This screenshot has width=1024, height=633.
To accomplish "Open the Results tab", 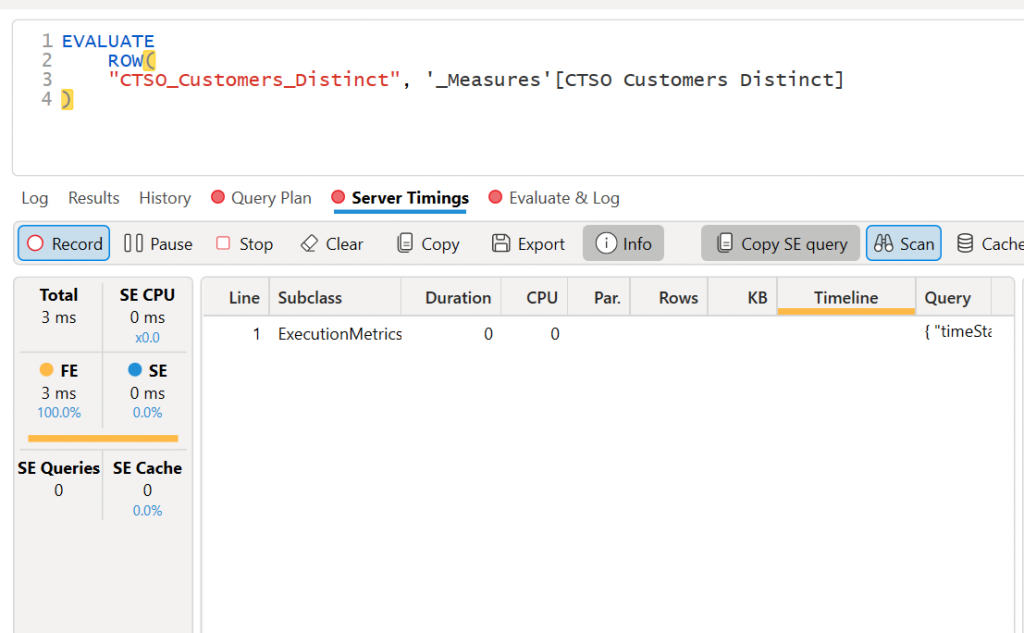I will point(94,198).
